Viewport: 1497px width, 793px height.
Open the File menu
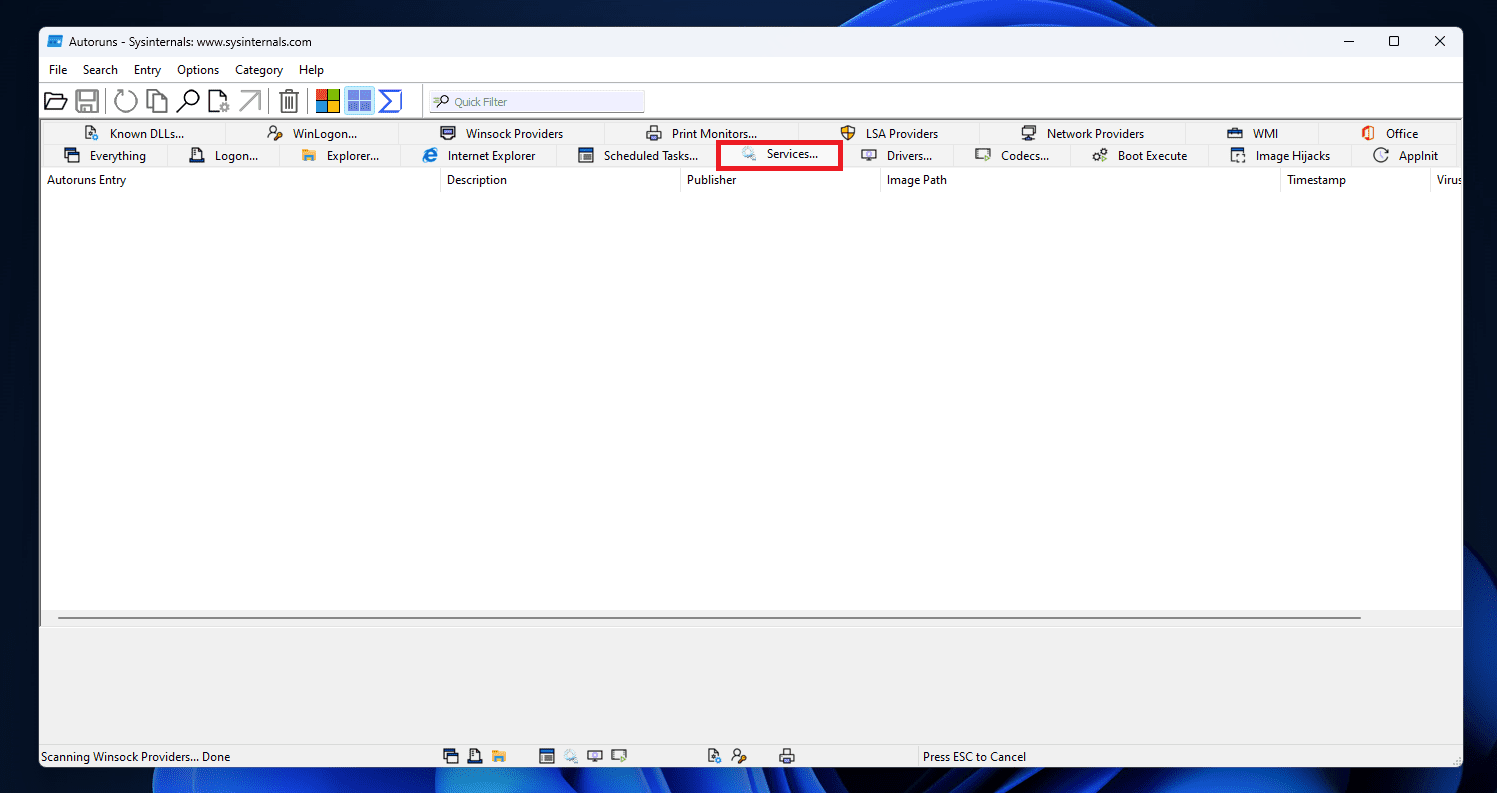tap(58, 70)
